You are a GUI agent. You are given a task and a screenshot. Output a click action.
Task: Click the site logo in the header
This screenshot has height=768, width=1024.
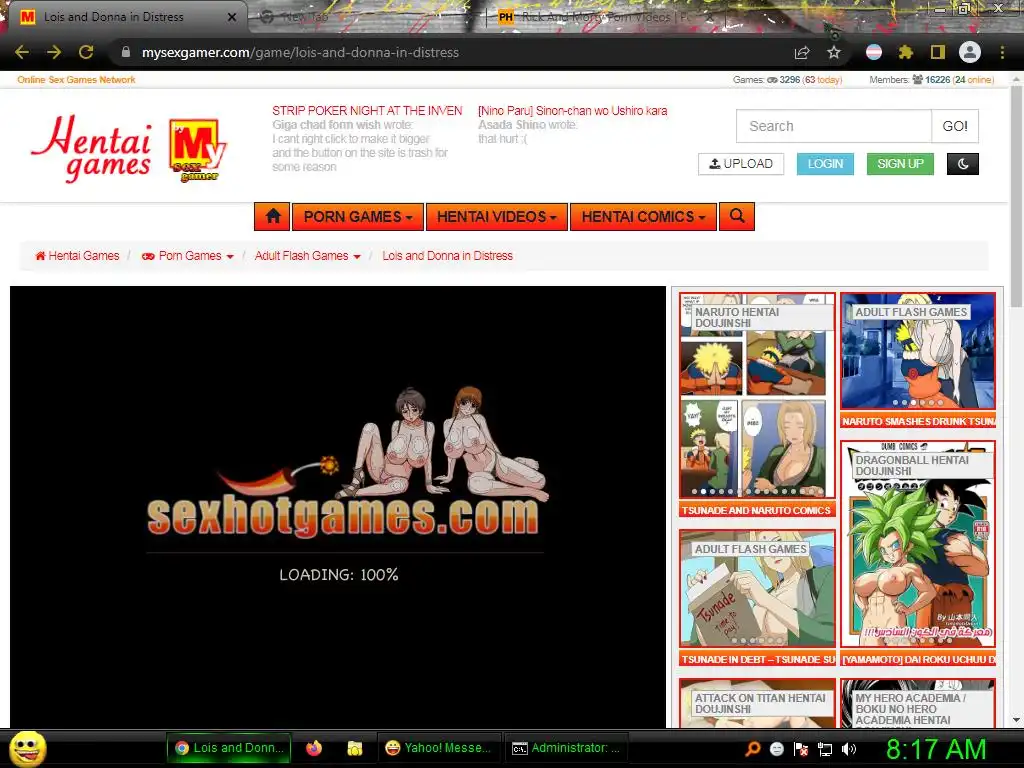point(91,148)
